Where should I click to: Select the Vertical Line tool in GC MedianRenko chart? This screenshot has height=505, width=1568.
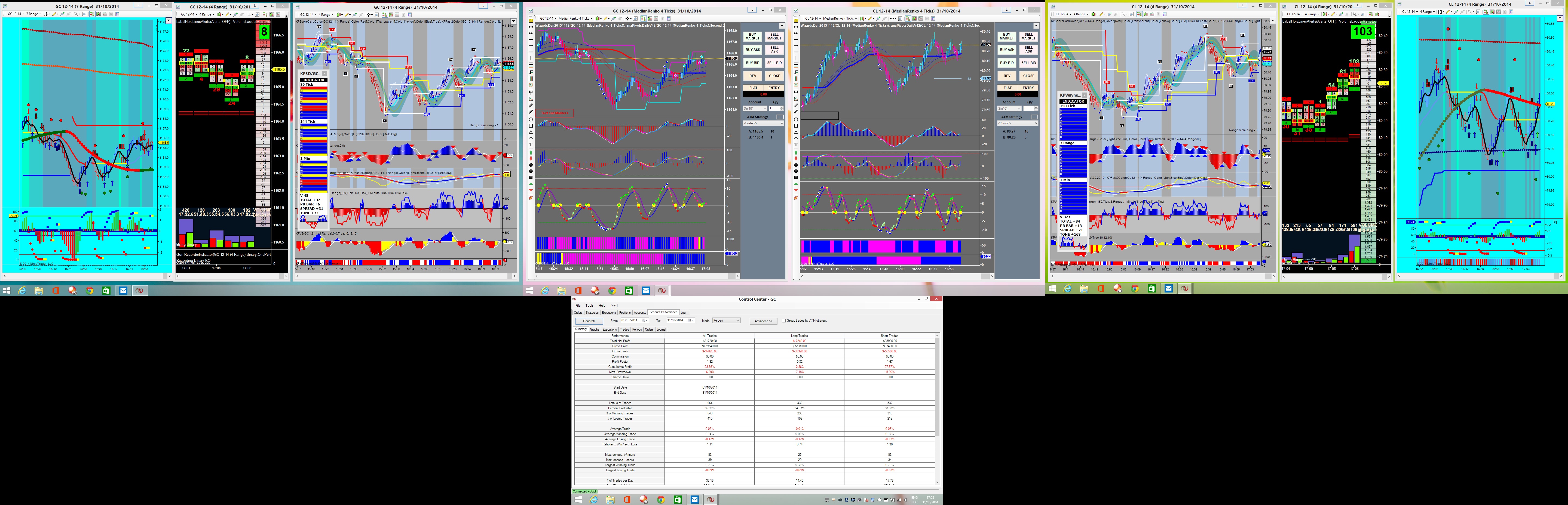(x=531, y=59)
